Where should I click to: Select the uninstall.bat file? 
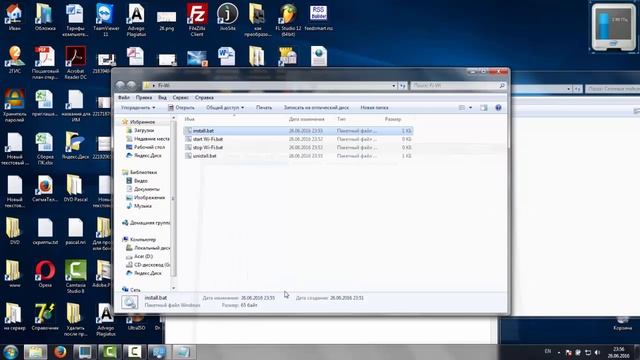298,156
